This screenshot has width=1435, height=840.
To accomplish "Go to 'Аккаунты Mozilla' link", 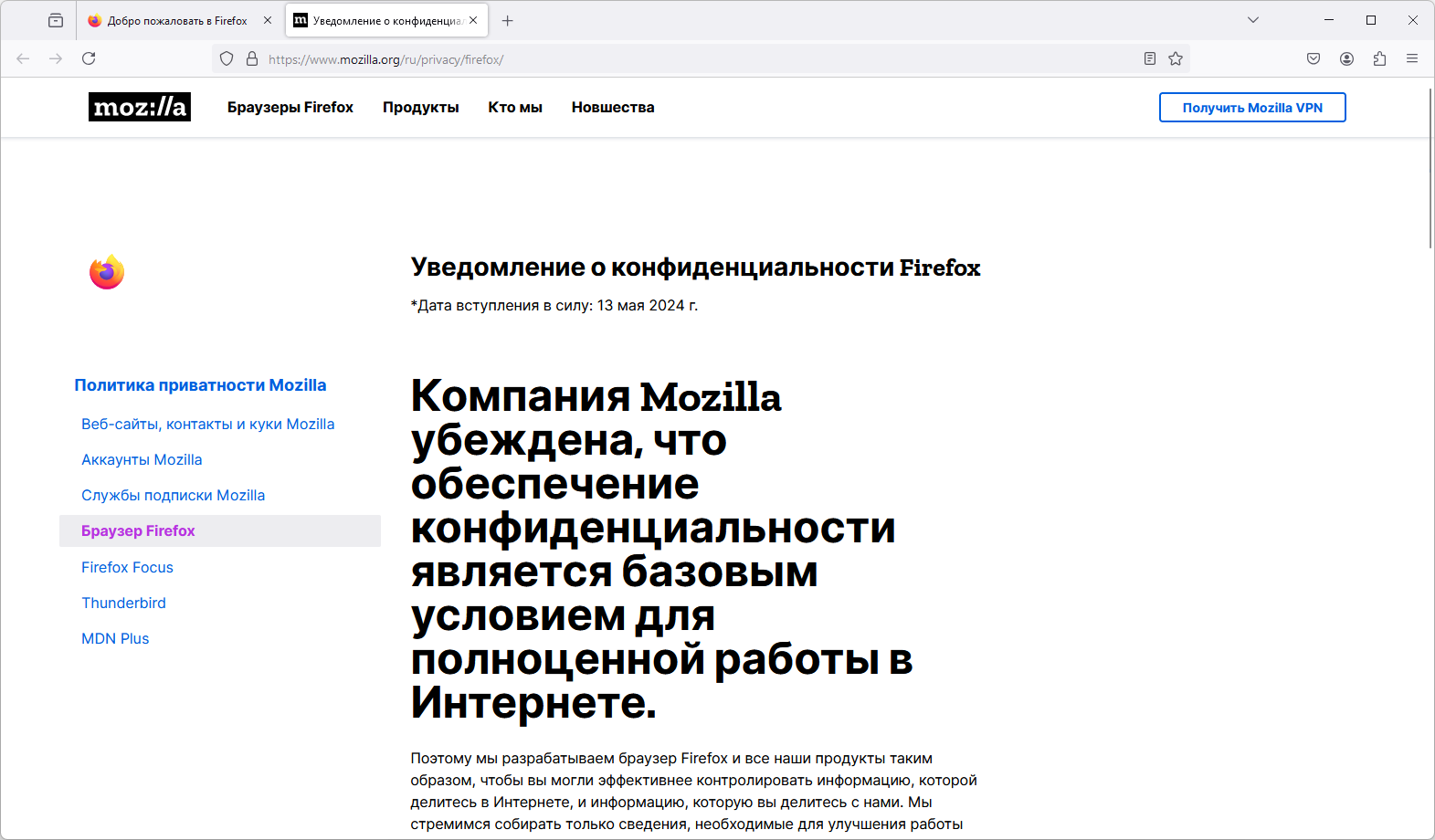I will 142,459.
